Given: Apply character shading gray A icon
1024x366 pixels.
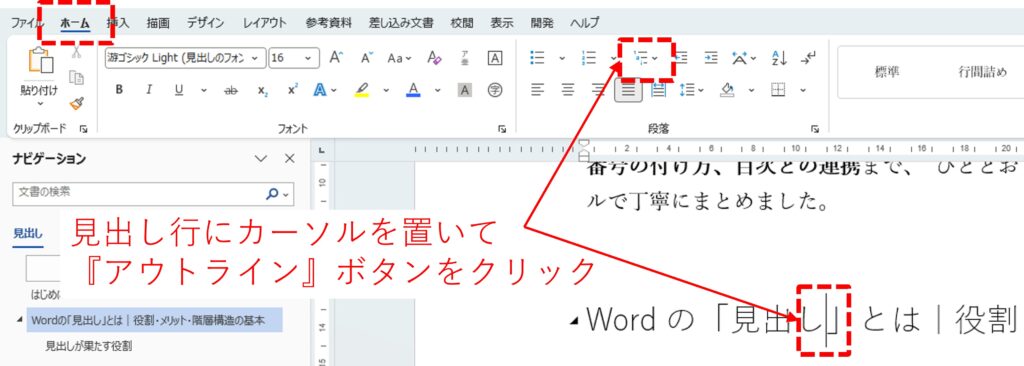Looking at the screenshot, I should [x=464, y=90].
